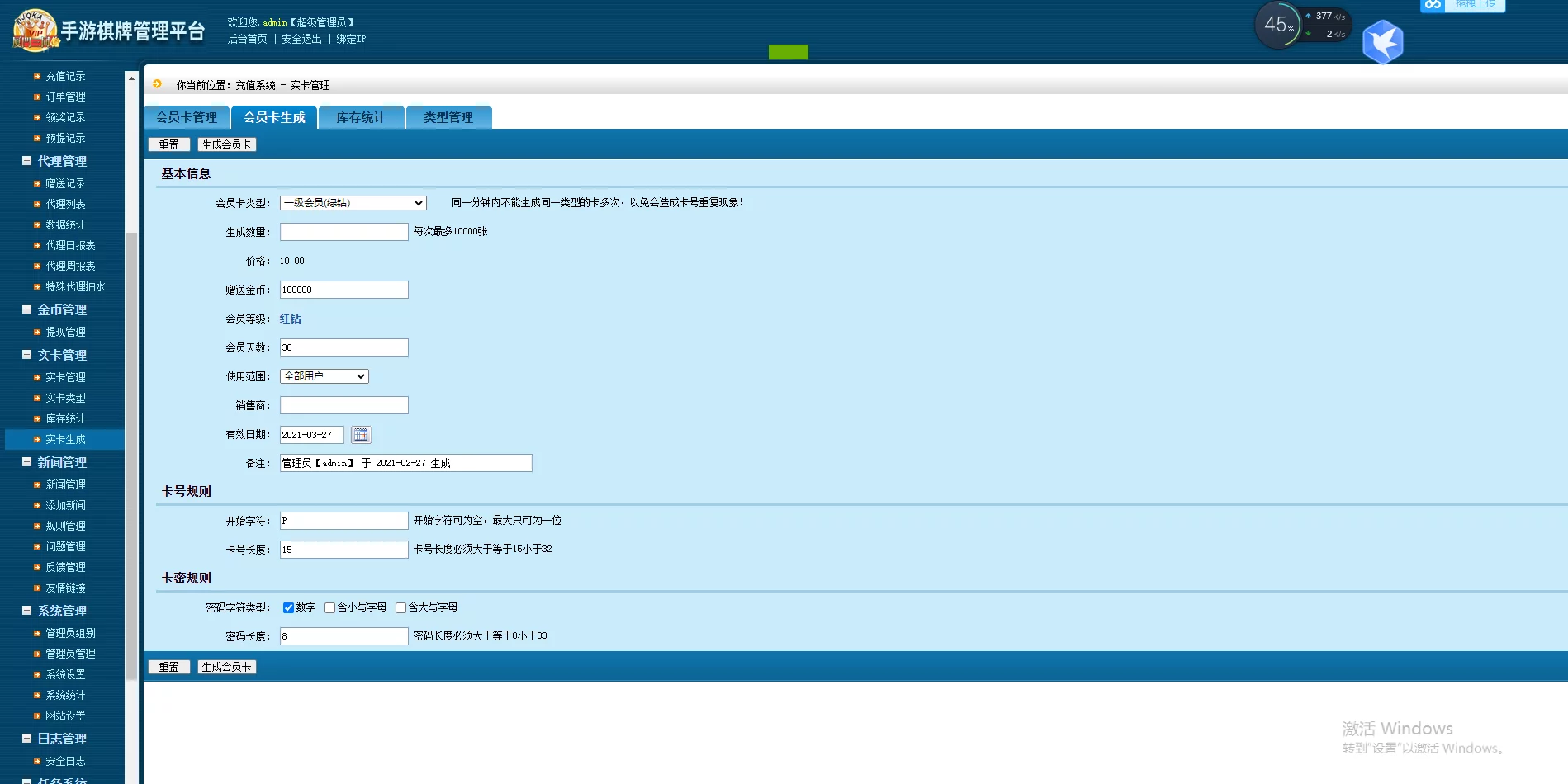Collapse the 金币管理 menu section
This screenshot has height=784, width=1568.
(26, 309)
